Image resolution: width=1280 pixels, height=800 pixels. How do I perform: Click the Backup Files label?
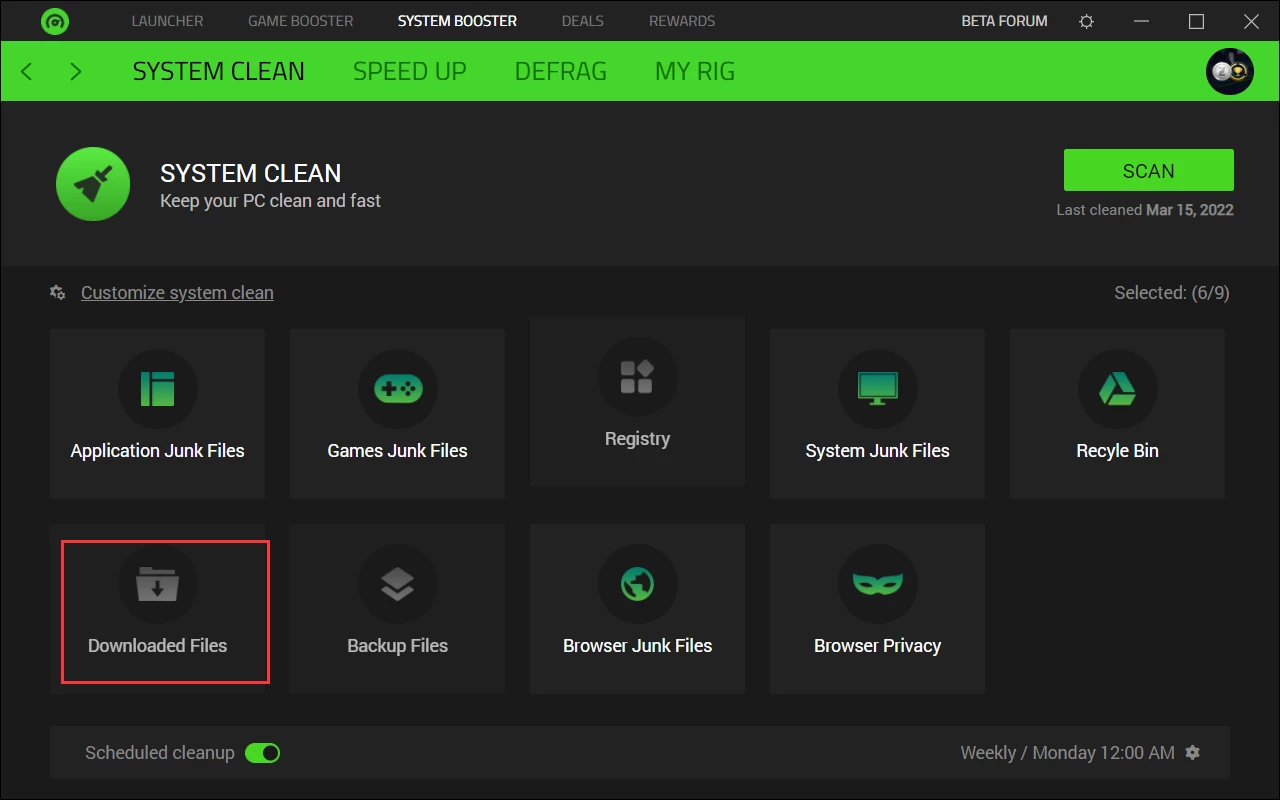(x=398, y=646)
